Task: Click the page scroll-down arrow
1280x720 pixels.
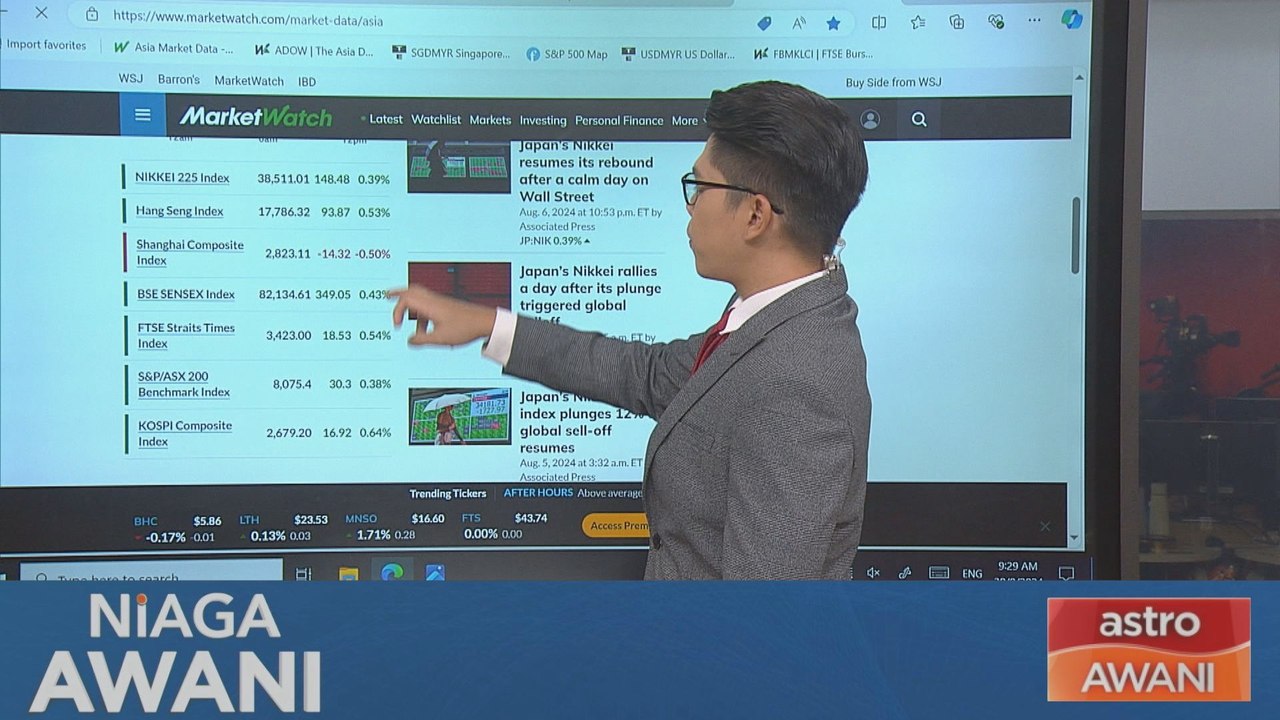Action: (x=1075, y=538)
